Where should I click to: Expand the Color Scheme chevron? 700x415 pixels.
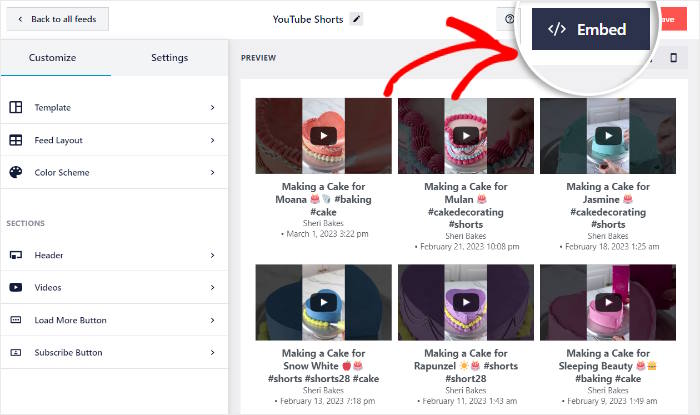point(212,172)
